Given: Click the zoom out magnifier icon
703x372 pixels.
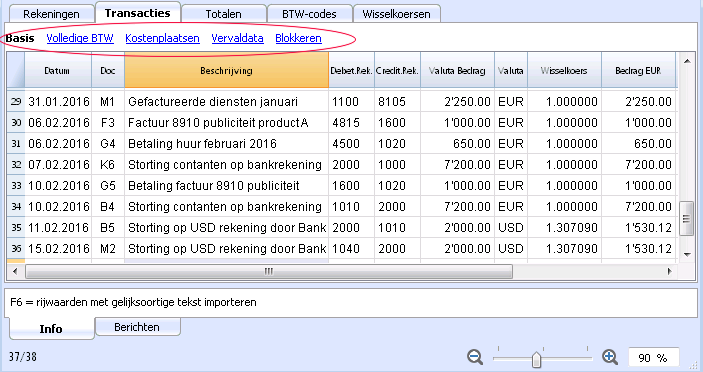Looking at the screenshot, I should click(x=475, y=357).
